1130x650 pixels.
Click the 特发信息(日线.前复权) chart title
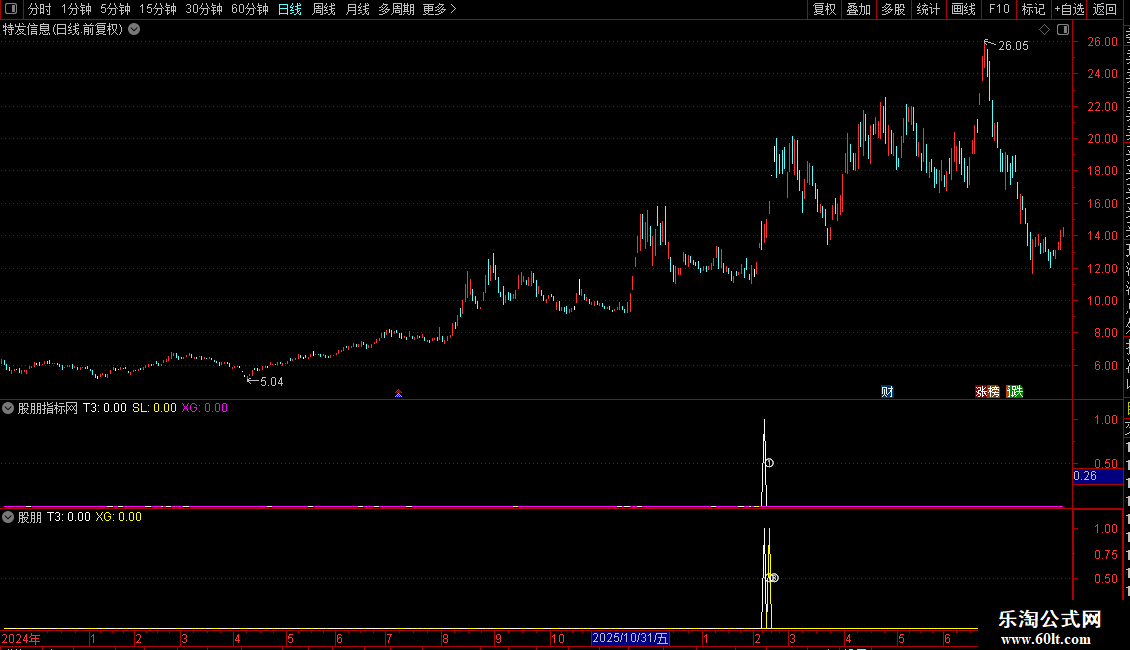click(x=63, y=30)
